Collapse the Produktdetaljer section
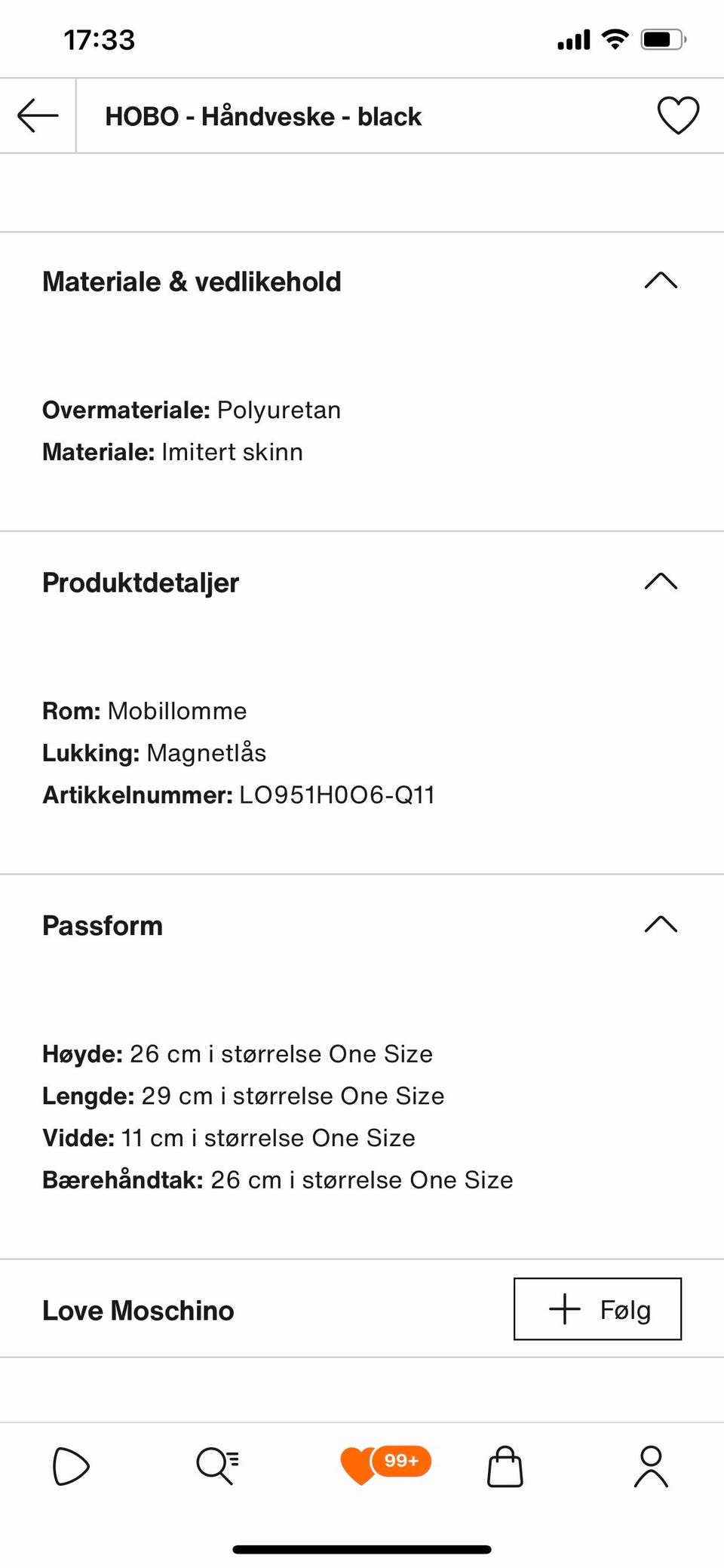This screenshot has height=1568, width=724. (661, 581)
